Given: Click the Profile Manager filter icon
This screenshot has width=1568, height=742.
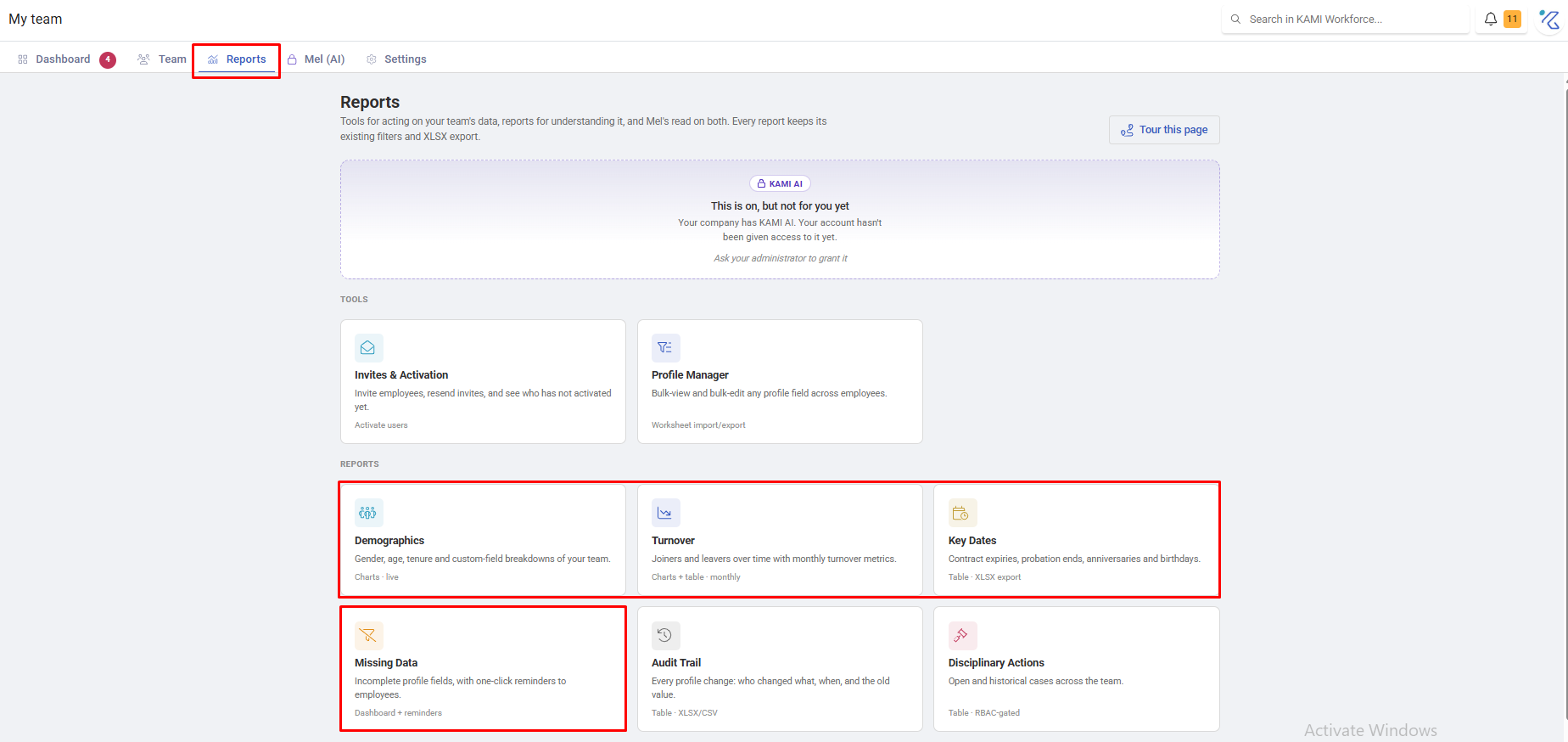Looking at the screenshot, I should pos(665,347).
